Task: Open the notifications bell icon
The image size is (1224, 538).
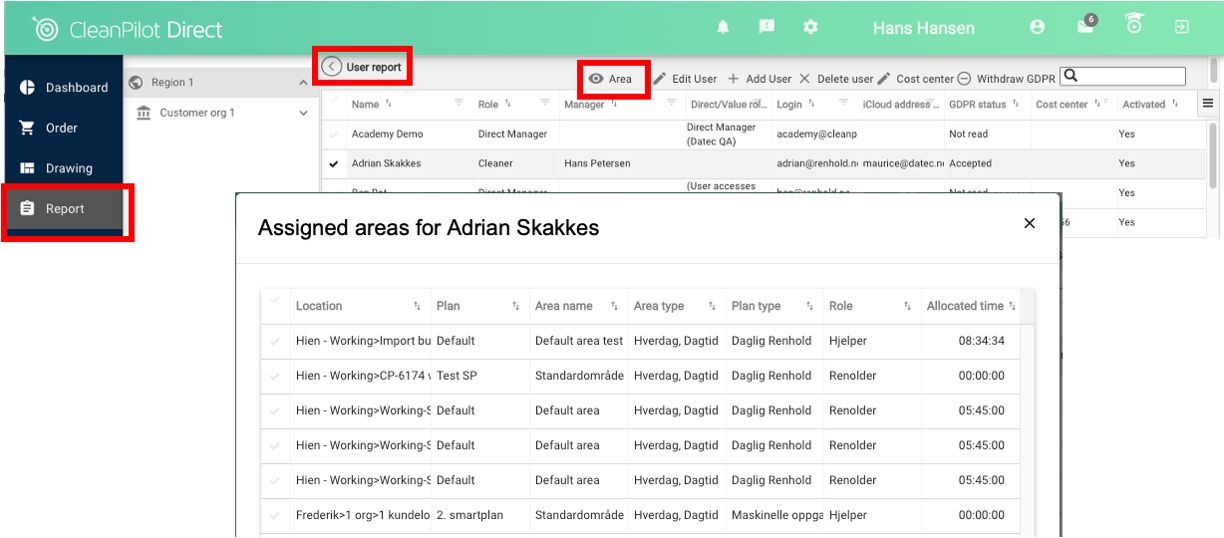Action: click(x=723, y=27)
